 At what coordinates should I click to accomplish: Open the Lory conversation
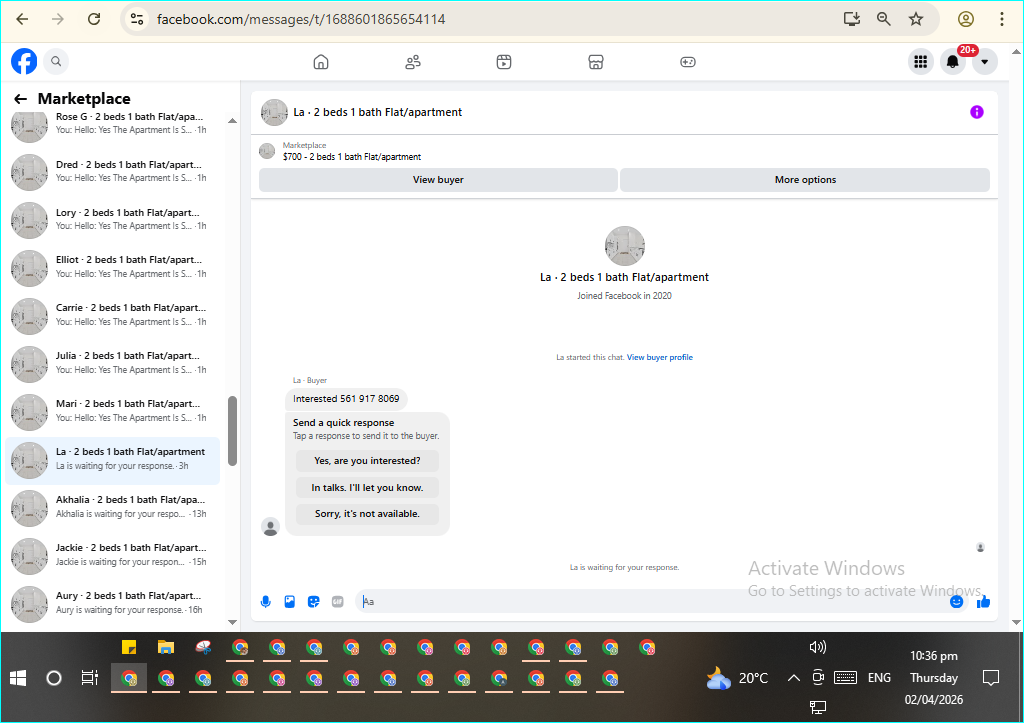coord(112,219)
